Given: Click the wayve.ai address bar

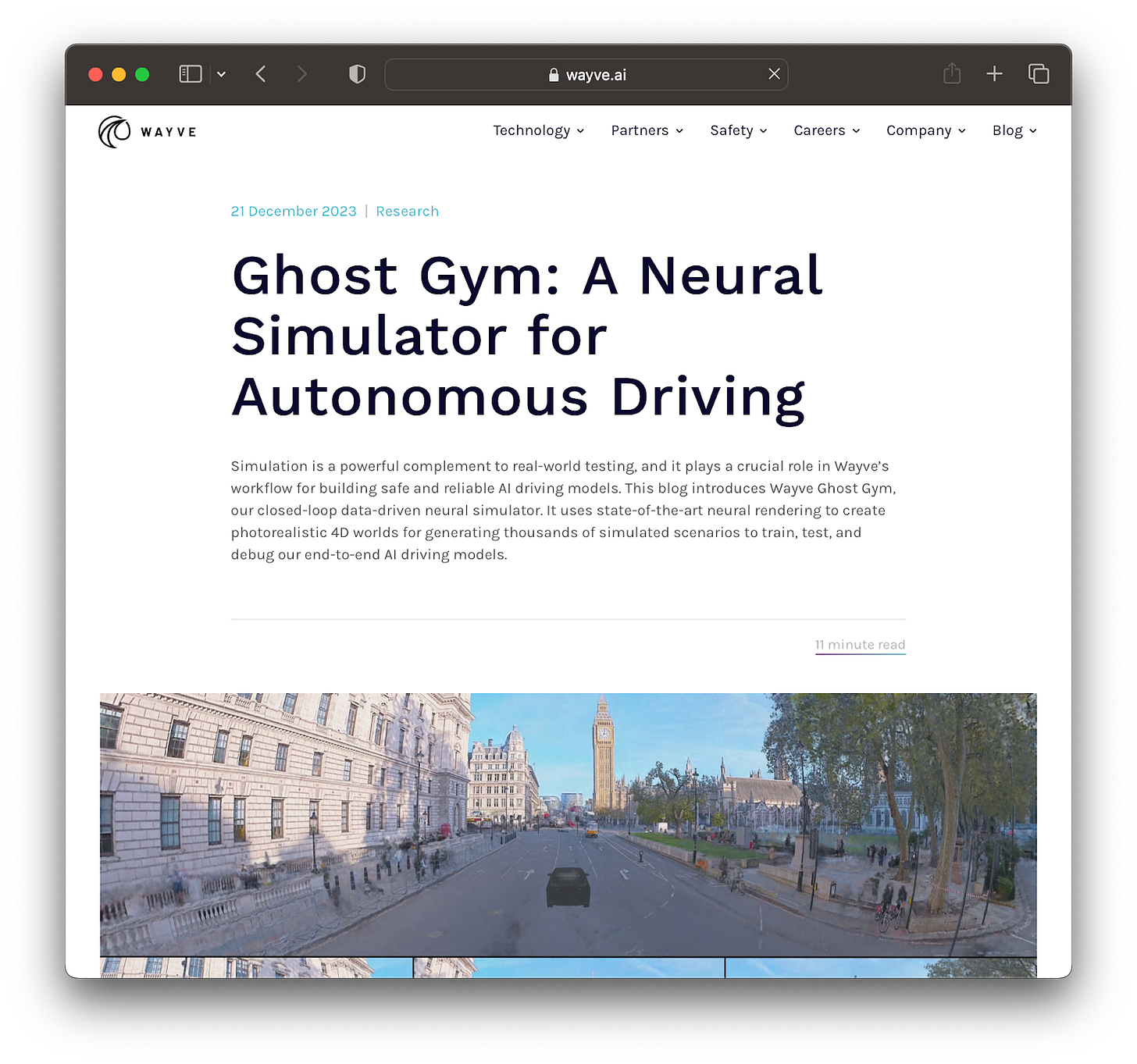Looking at the screenshot, I should tap(586, 75).
